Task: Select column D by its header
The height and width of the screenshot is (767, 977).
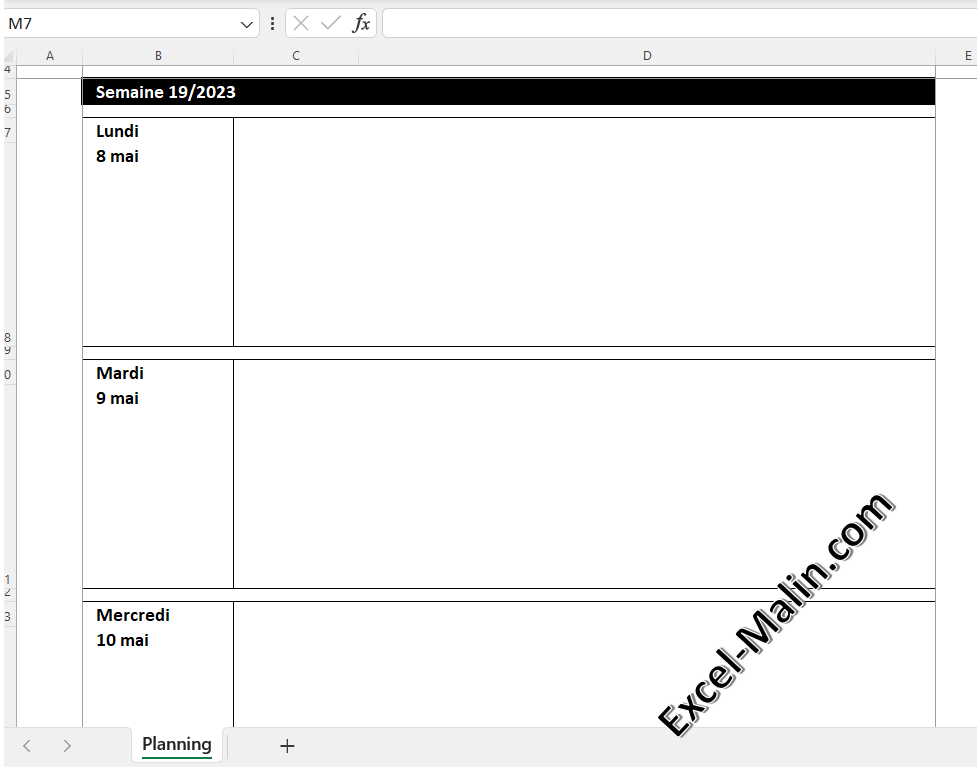Action: coord(646,56)
